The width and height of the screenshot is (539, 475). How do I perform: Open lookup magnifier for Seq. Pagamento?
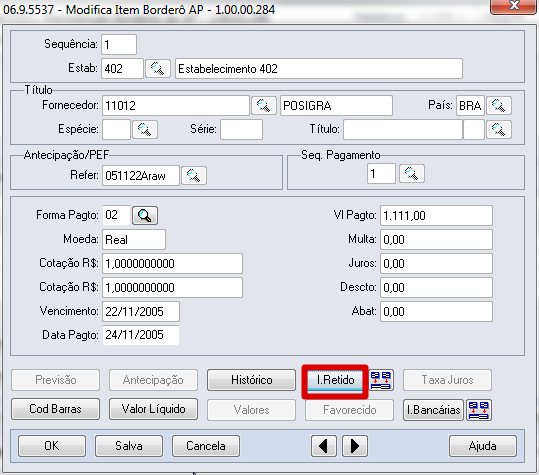click(412, 174)
